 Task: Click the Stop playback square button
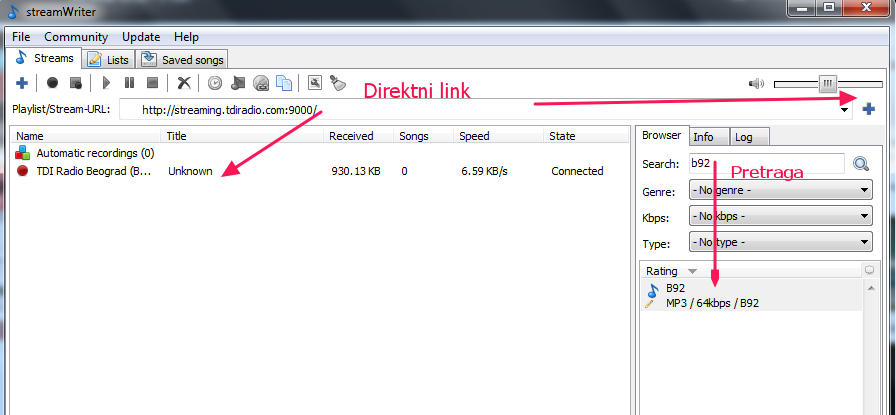(152, 83)
